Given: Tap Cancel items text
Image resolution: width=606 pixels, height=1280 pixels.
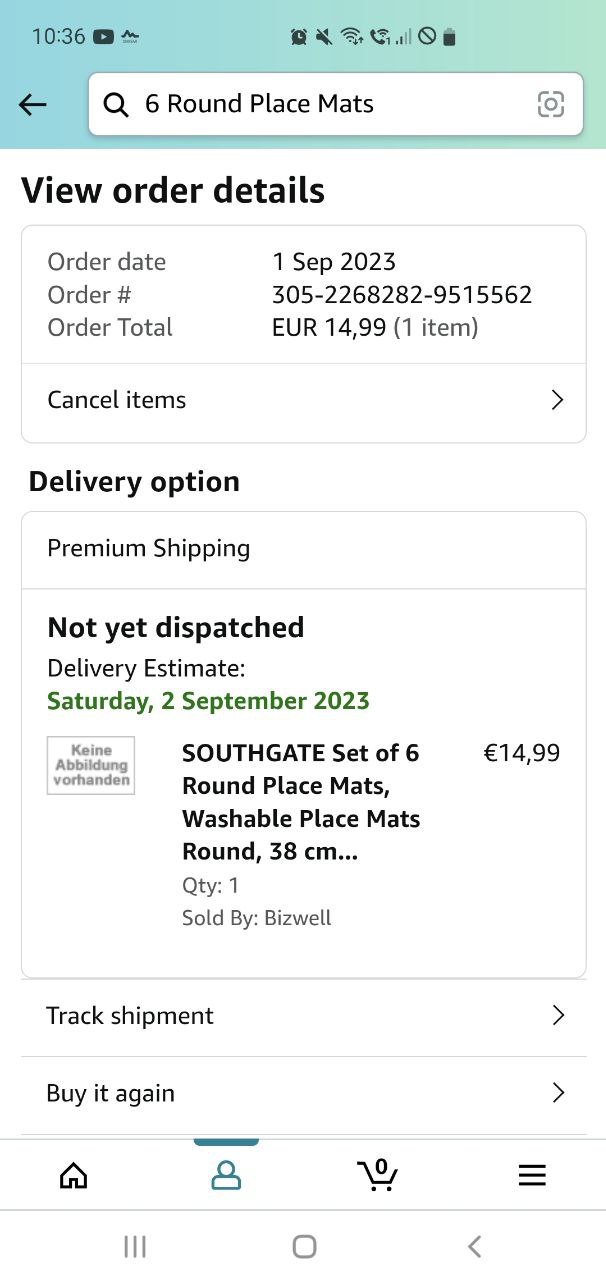Looking at the screenshot, I should click(x=117, y=400).
